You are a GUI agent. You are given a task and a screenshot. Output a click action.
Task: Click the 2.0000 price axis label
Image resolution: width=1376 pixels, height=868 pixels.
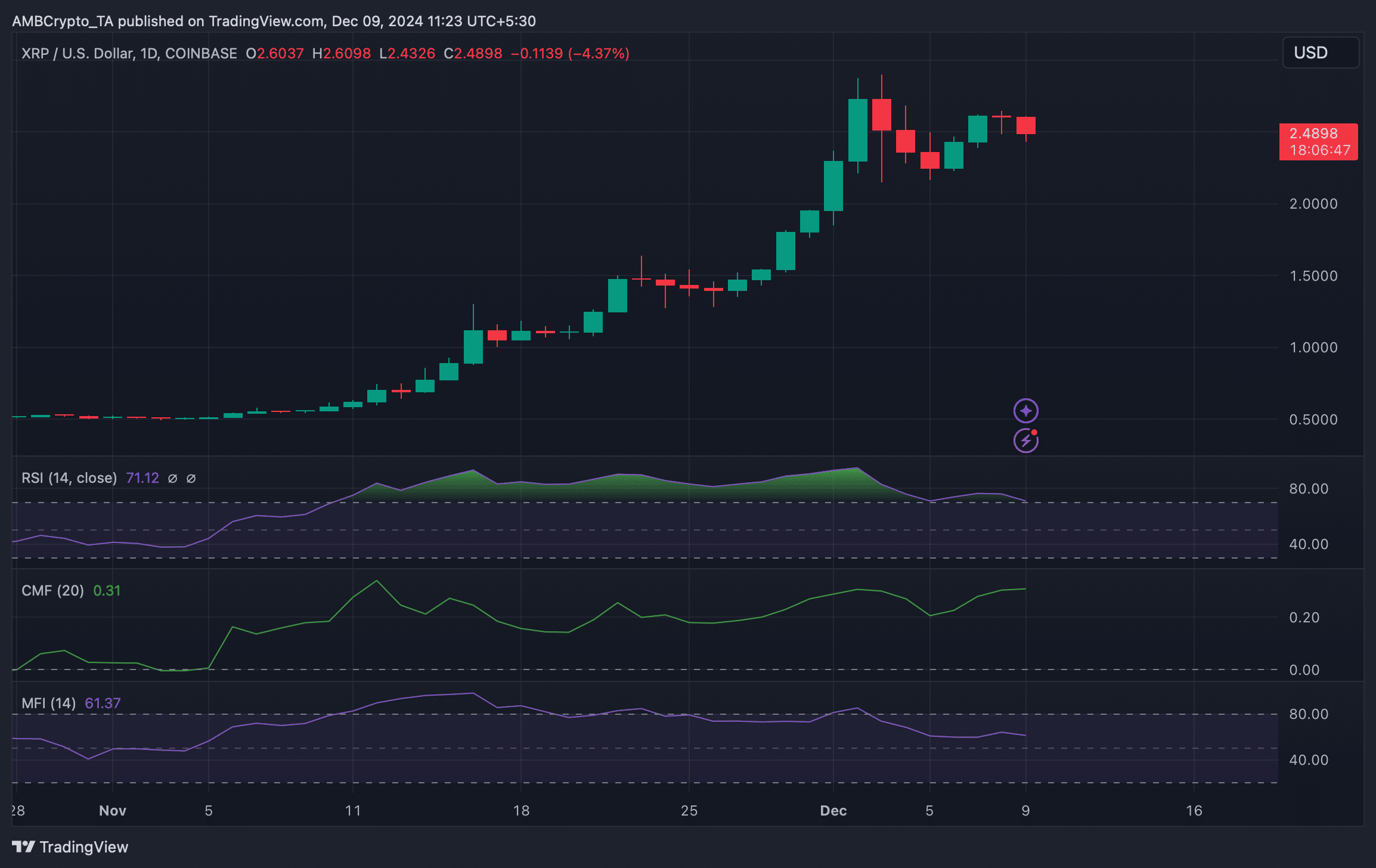(x=1313, y=204)
